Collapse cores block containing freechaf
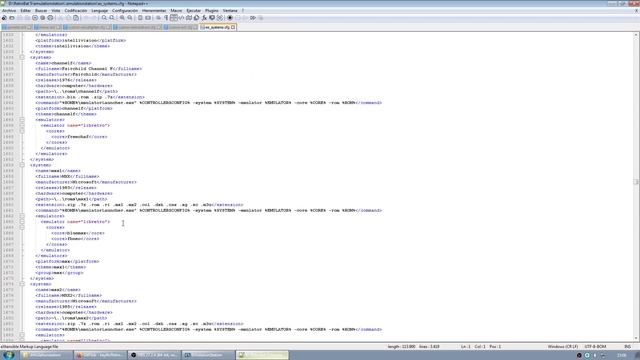The height and width of the screenshot is (360, 640). click(22, 131)
